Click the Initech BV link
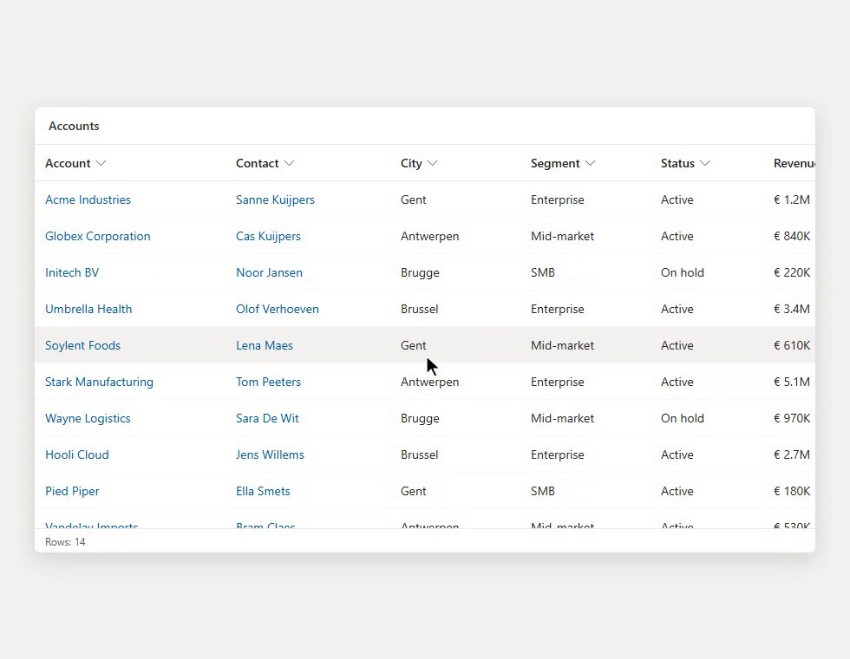Image resolution: width=850 pixels, height=659 pixels. tap(72, 273)
